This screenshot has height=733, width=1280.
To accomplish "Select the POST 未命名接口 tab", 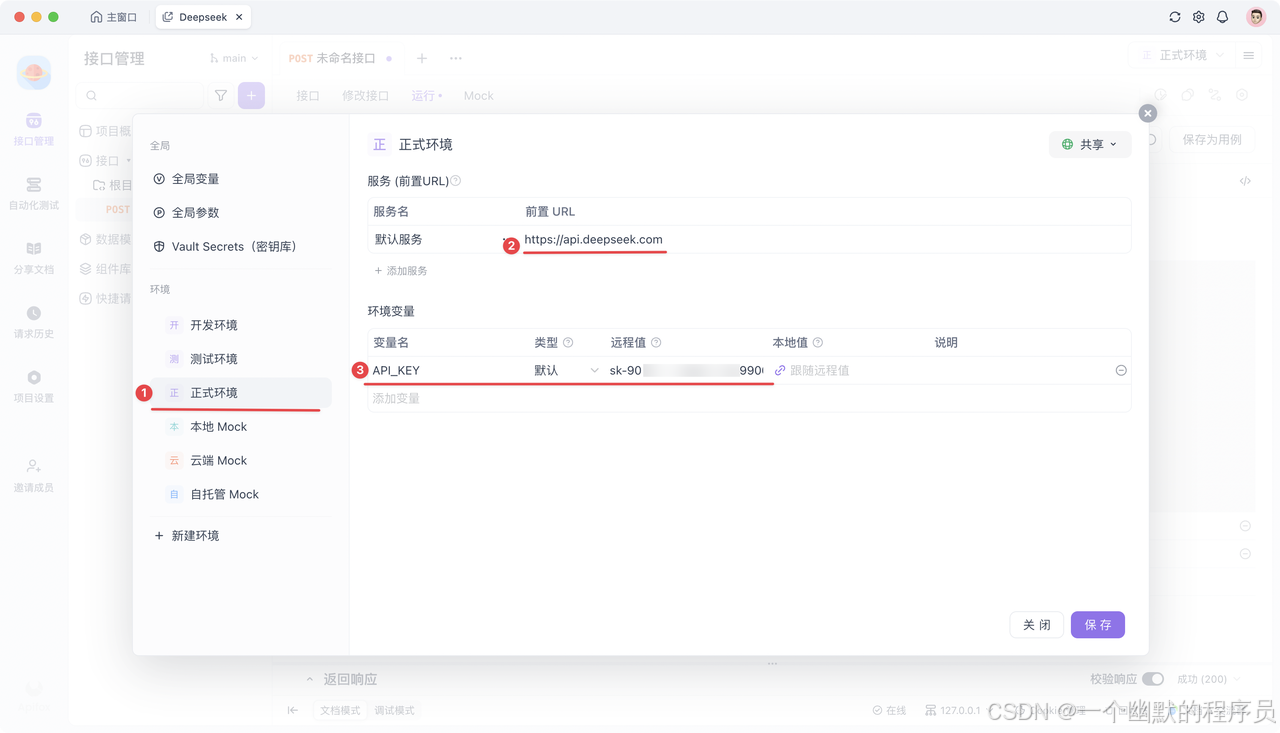I will 340,58.
